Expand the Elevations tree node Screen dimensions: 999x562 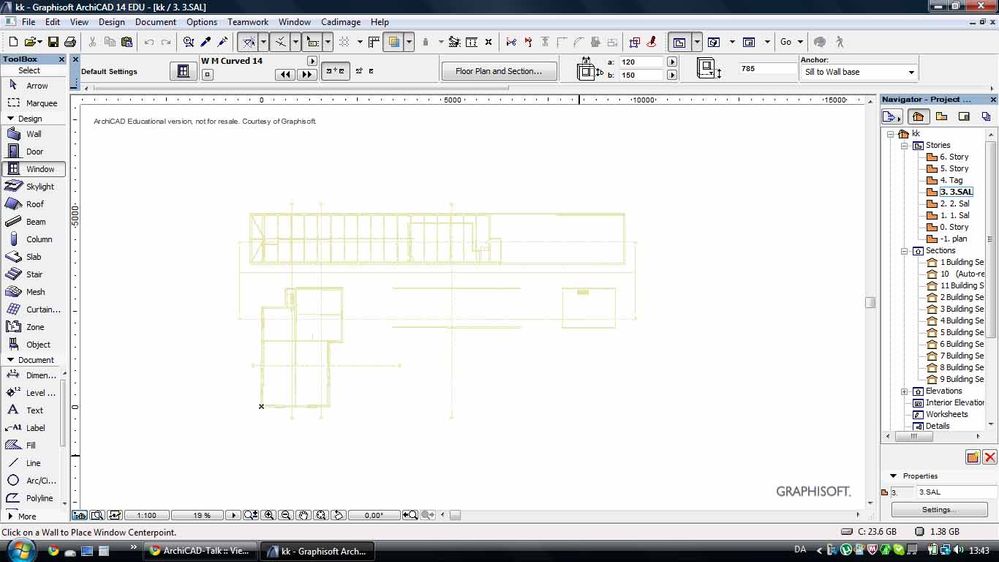click(904, 391)
